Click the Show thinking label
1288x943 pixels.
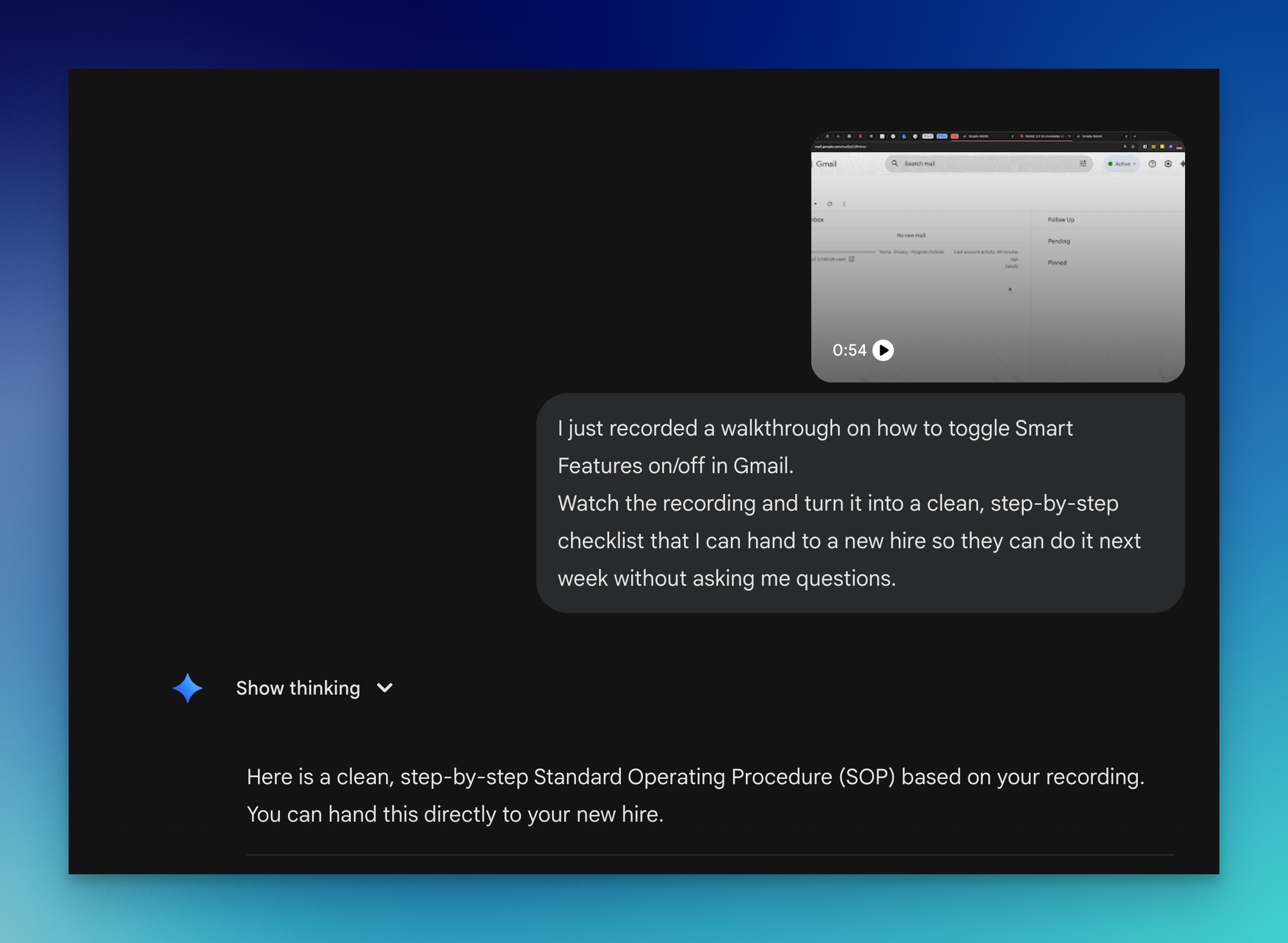click(298, 688)
